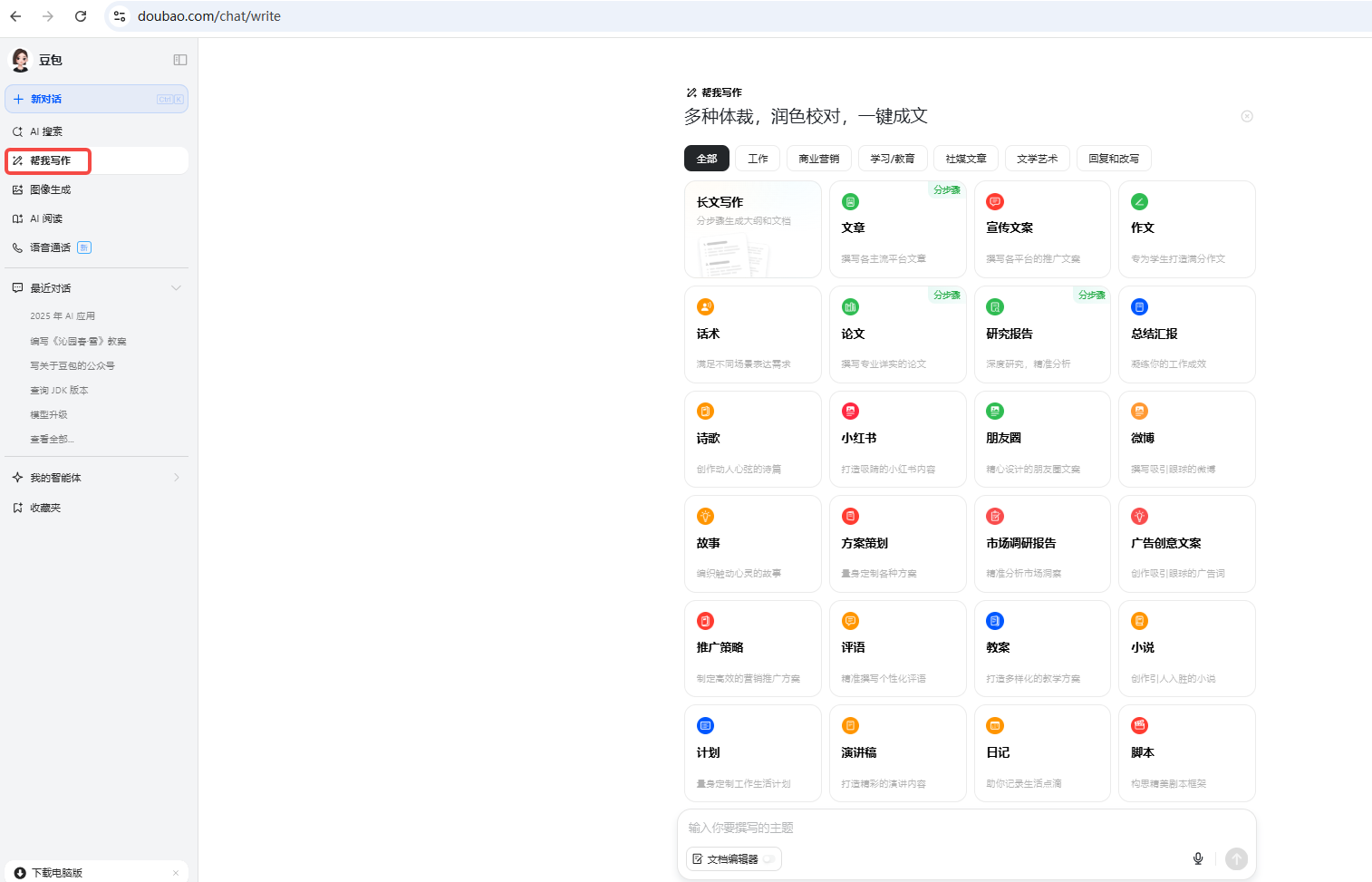Screen dimensions: 1372x882
Task: Click the green 文章 card icon
Action: coord(850,202)
